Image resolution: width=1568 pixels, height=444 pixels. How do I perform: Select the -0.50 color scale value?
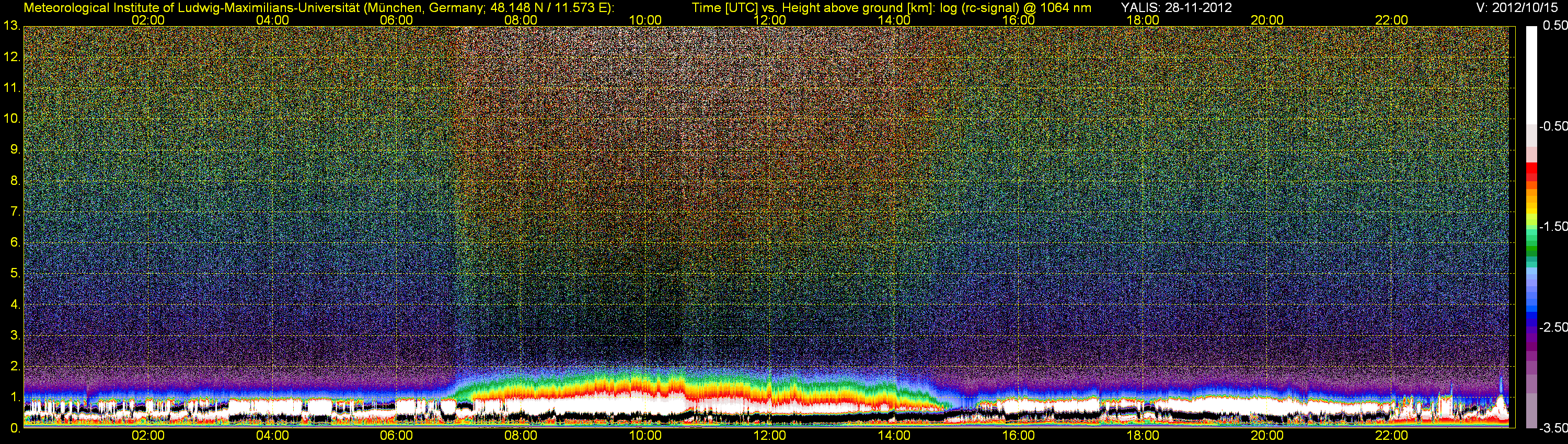(1553, 126)
